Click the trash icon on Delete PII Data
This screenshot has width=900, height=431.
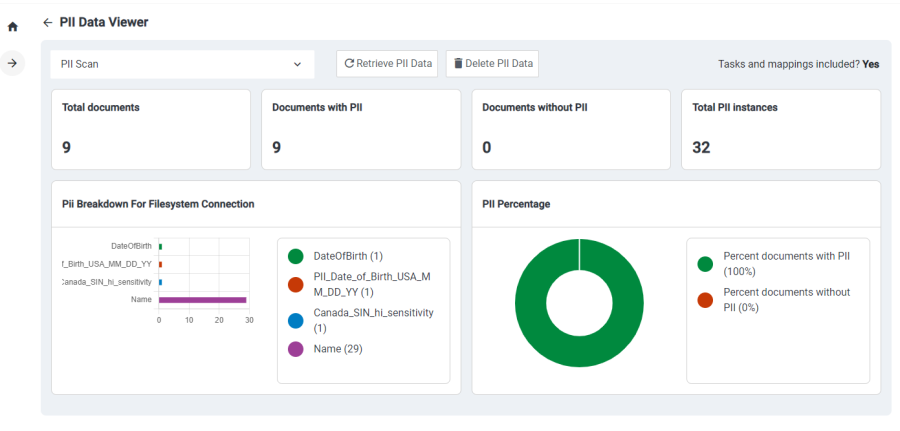(458, 64)
